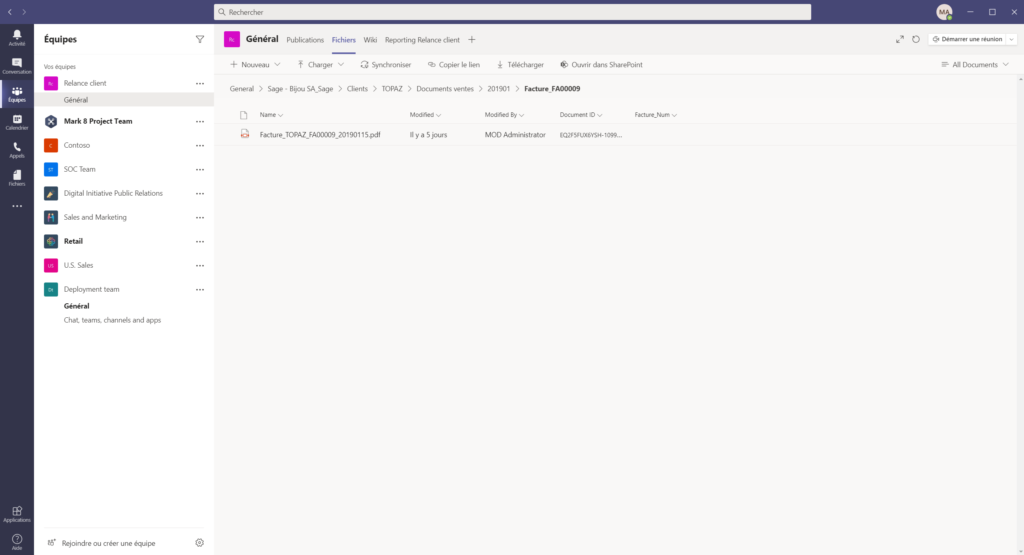Switch to the Publications tab
The image size is (1024, 555).
(x=305, y=40)
